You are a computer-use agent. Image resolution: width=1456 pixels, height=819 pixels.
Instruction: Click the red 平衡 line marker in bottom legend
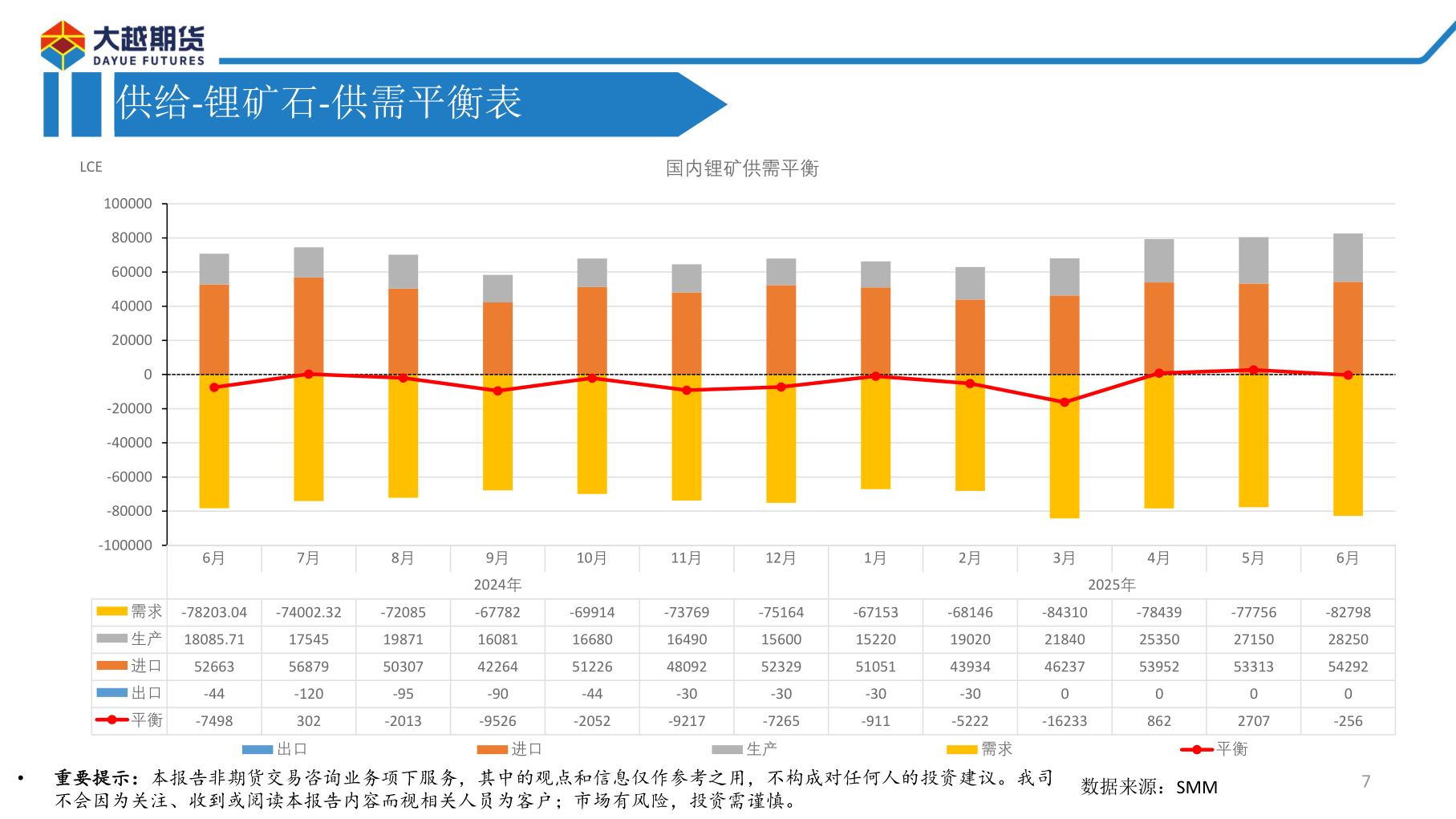coord(1196,749)
